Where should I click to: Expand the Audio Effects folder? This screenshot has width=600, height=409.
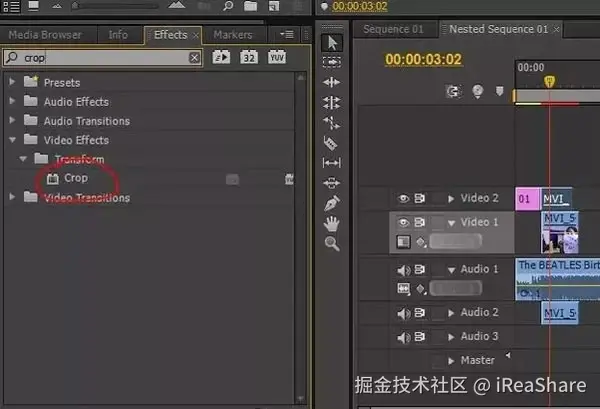click(x=12, y=101)
